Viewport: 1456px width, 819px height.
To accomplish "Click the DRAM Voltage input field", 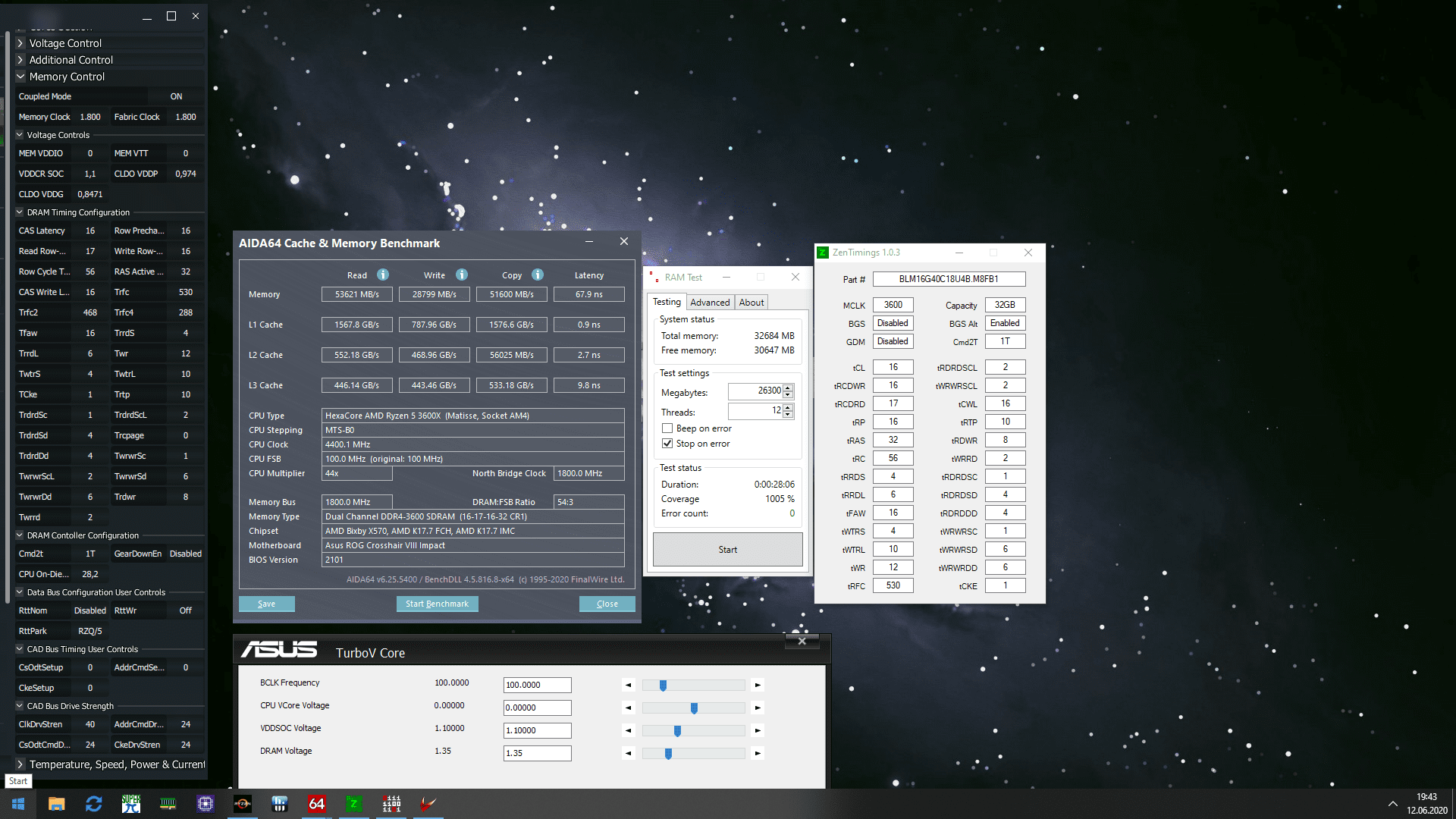I will [x=537, y=753].
